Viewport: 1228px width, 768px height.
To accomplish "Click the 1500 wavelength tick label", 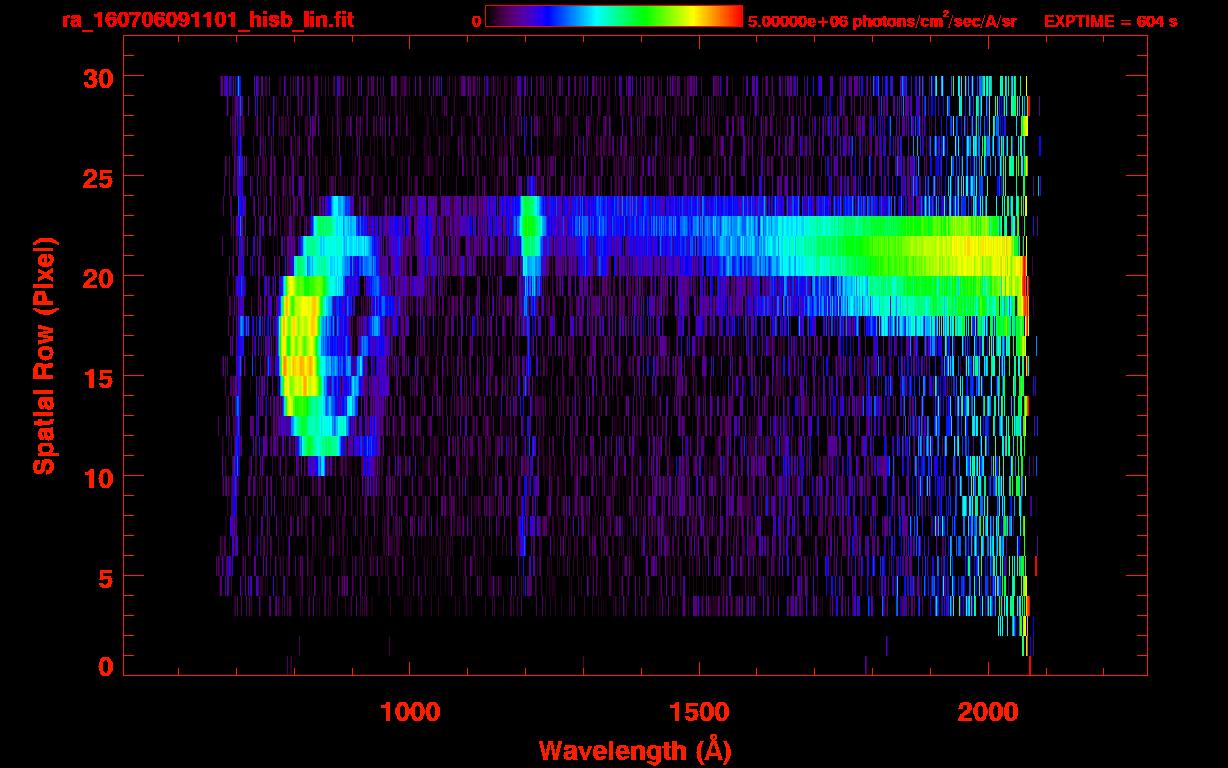I will pos(699,712).
